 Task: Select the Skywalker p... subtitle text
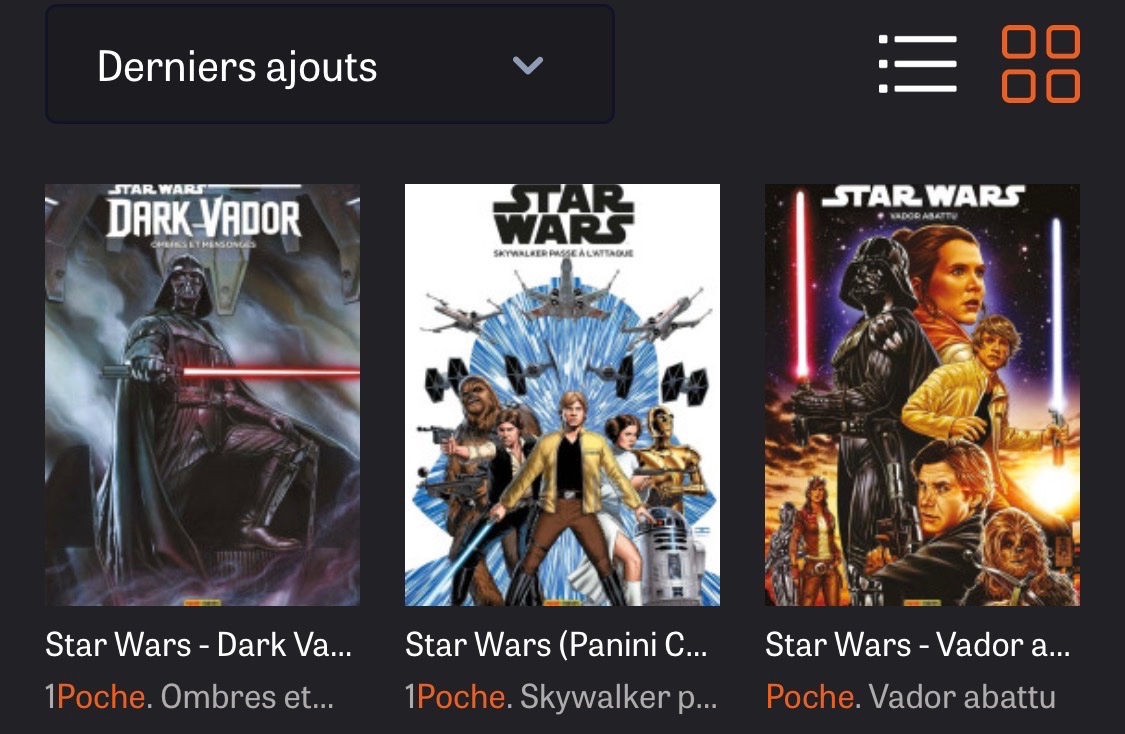618,697
